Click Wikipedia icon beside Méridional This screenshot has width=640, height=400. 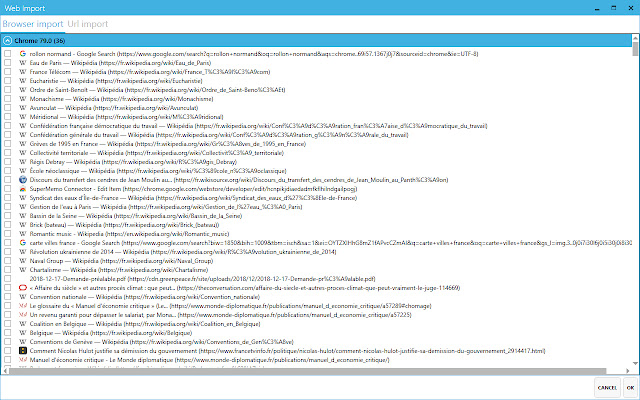click(x=23, y=117)
